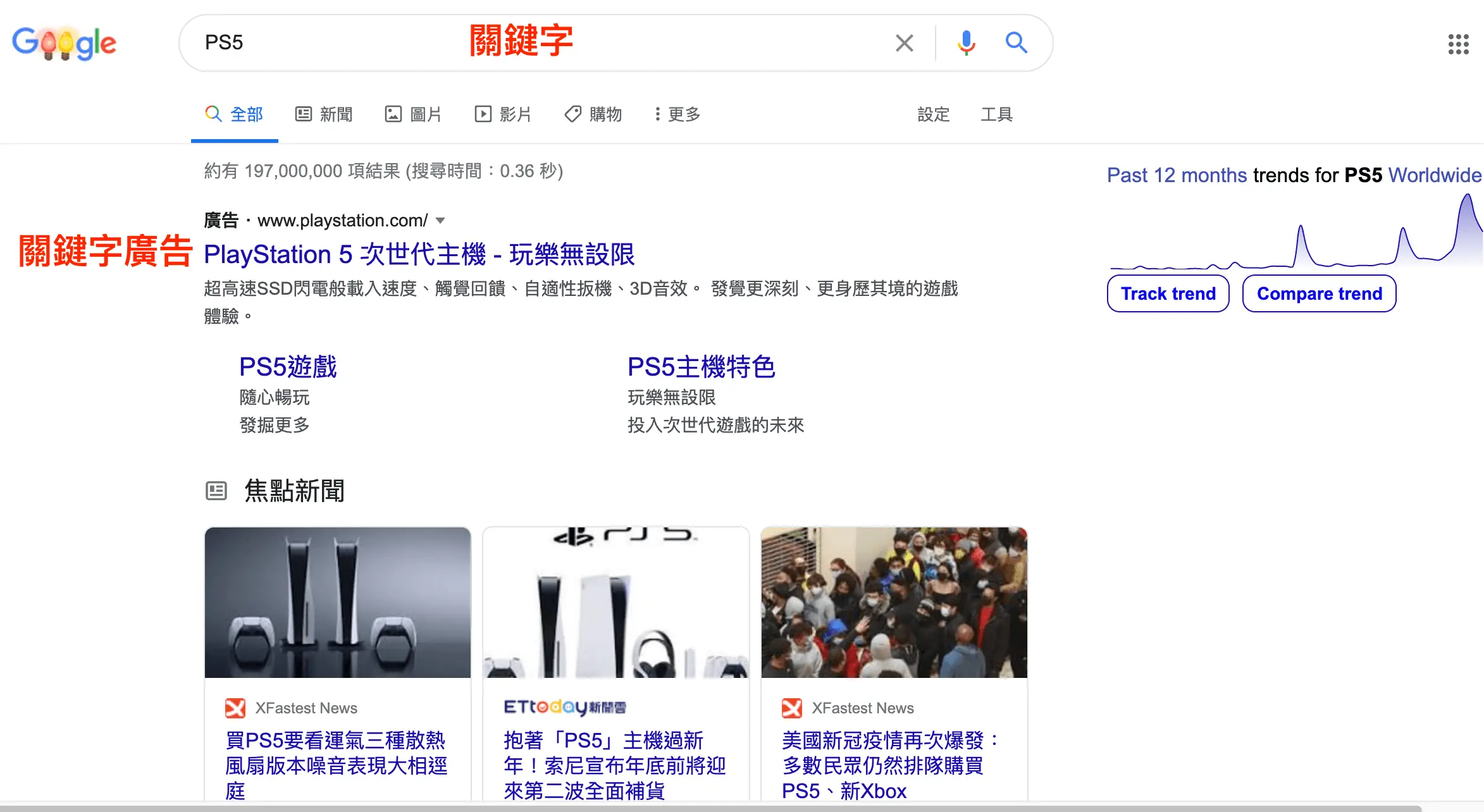This screenshot has height=812, width=1484.
Task: Click the blue magnifier search icon
Action: [x=1016, y=43]
